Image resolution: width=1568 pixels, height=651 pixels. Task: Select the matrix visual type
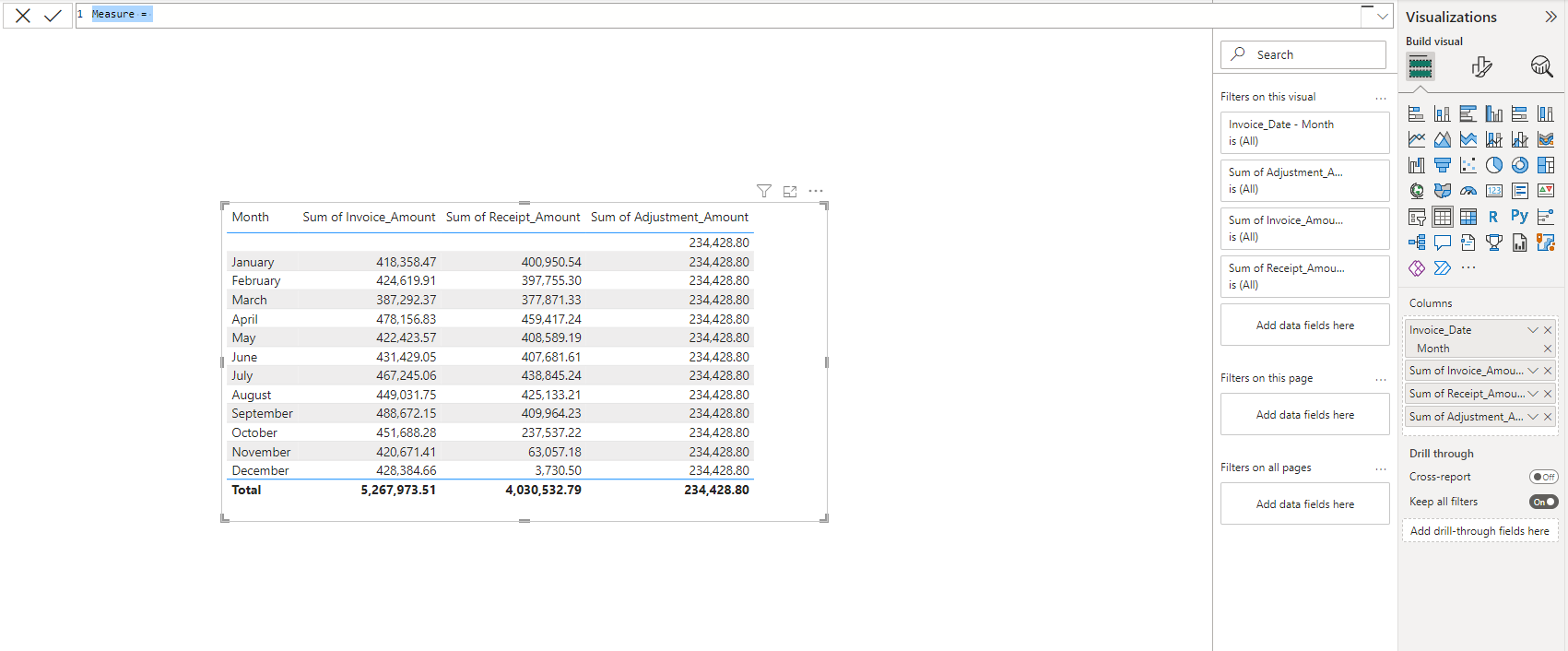coord(1468,217)
